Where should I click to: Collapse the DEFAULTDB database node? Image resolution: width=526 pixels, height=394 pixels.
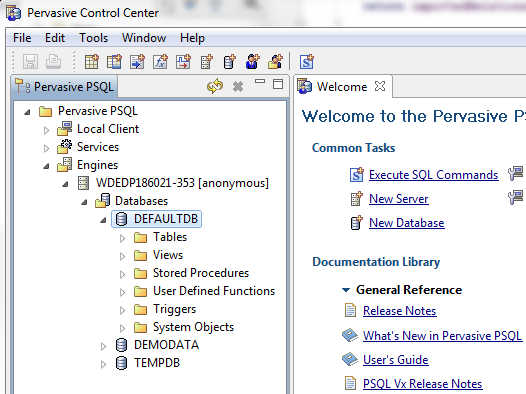(x=103, y=220)
